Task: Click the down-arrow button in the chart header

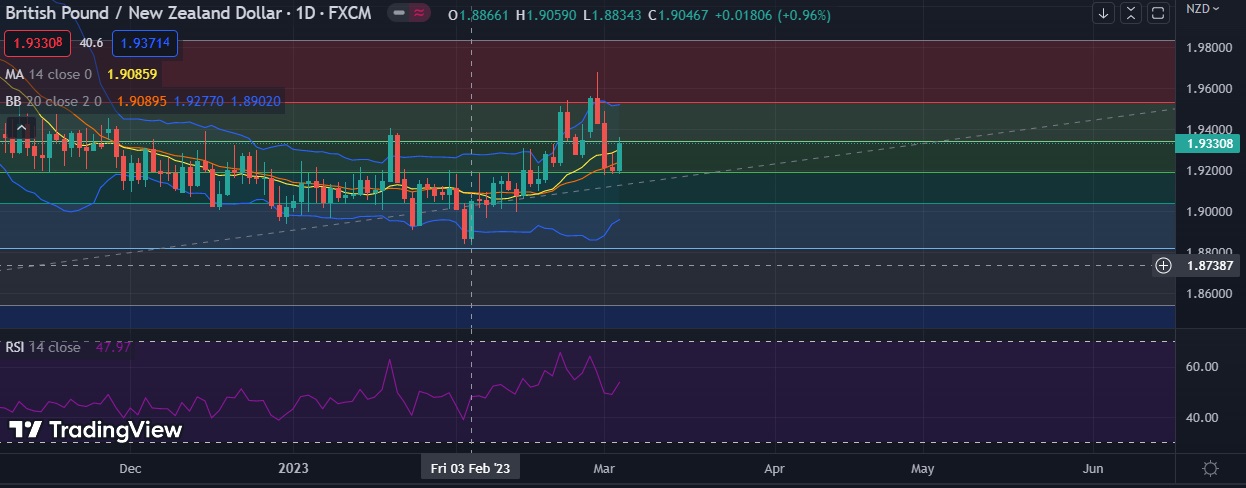Action: tap(1104, 13)
